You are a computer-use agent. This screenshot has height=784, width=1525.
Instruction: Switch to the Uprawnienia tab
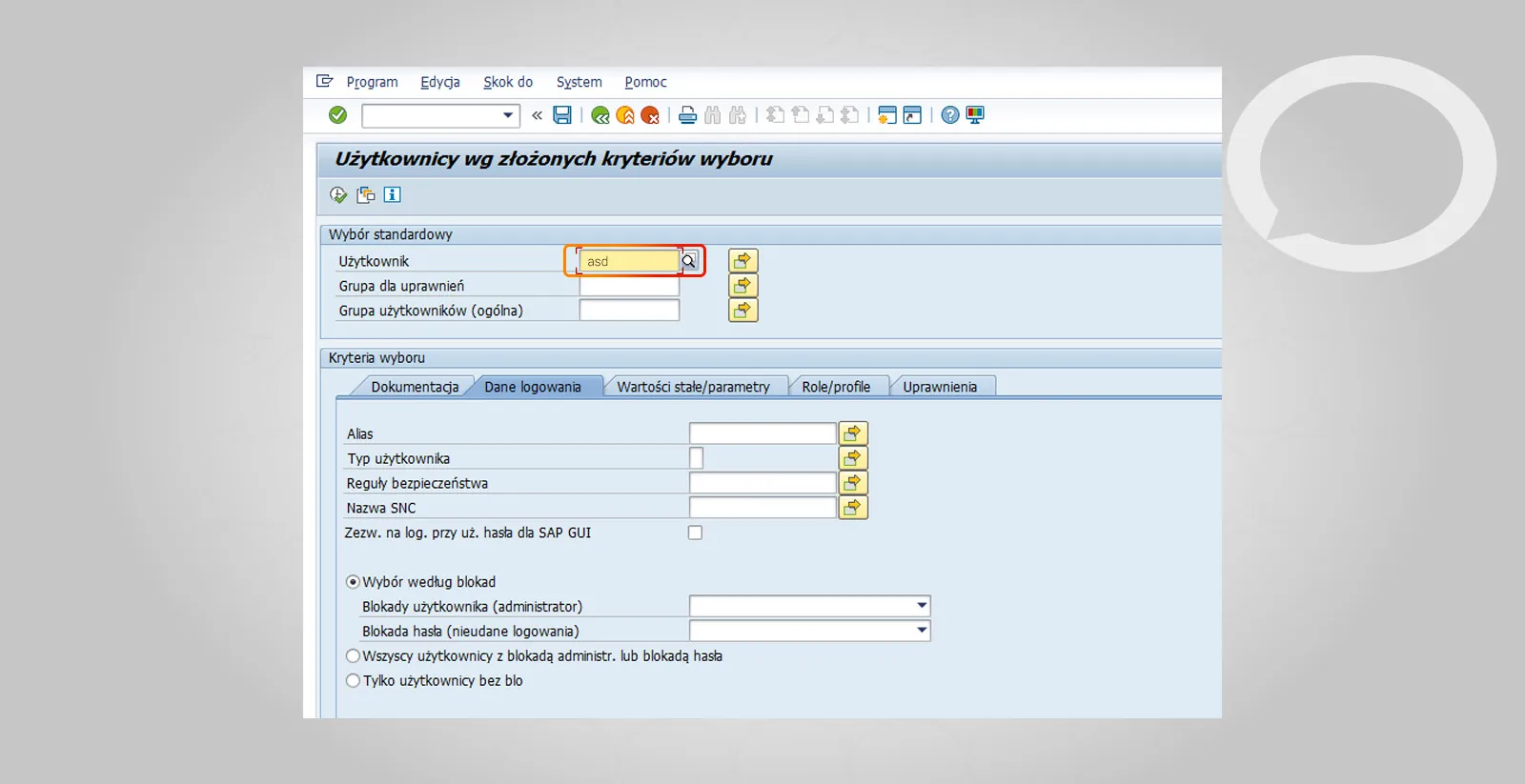coord(940,387)
